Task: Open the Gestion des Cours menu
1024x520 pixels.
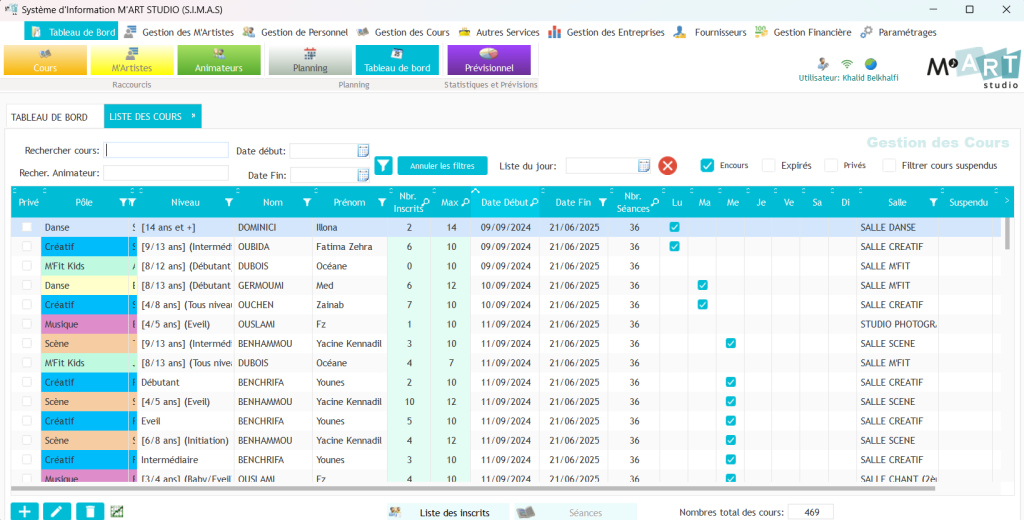Action: (x=404, y=32)
